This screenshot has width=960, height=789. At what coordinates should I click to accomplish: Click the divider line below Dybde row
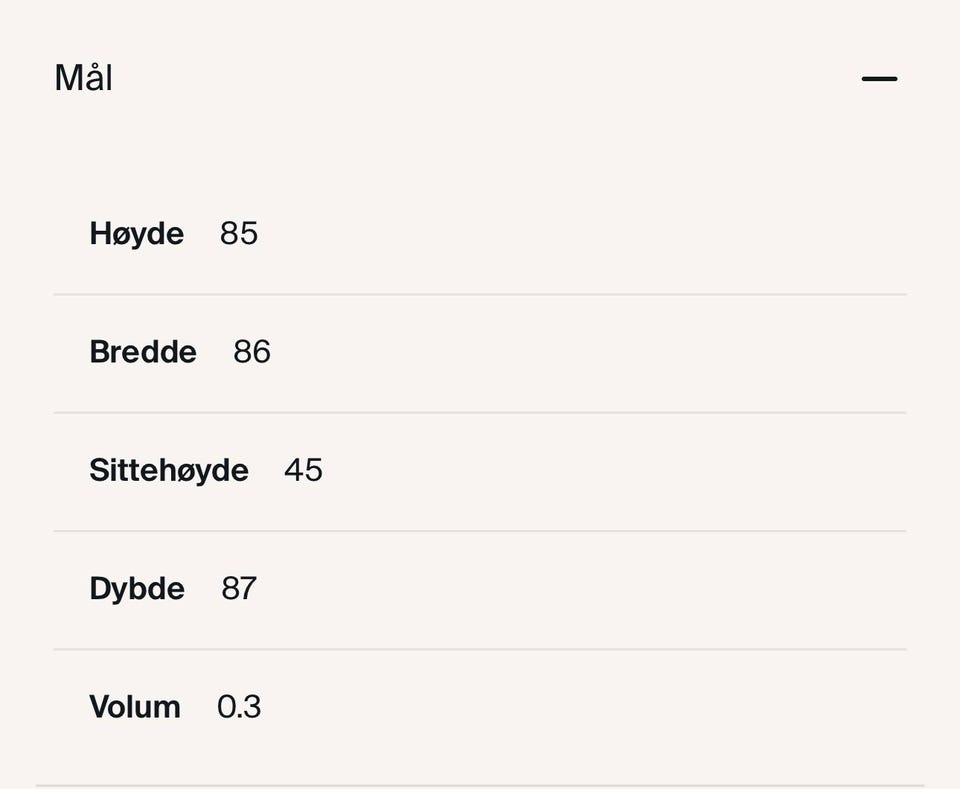480,649
